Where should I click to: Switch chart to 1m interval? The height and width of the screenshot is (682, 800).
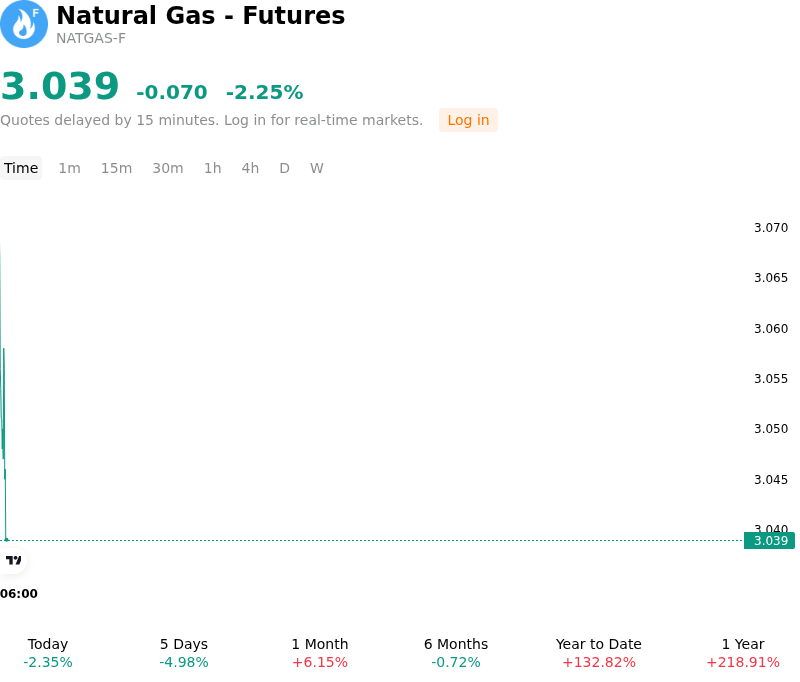[x=69, y=168]
